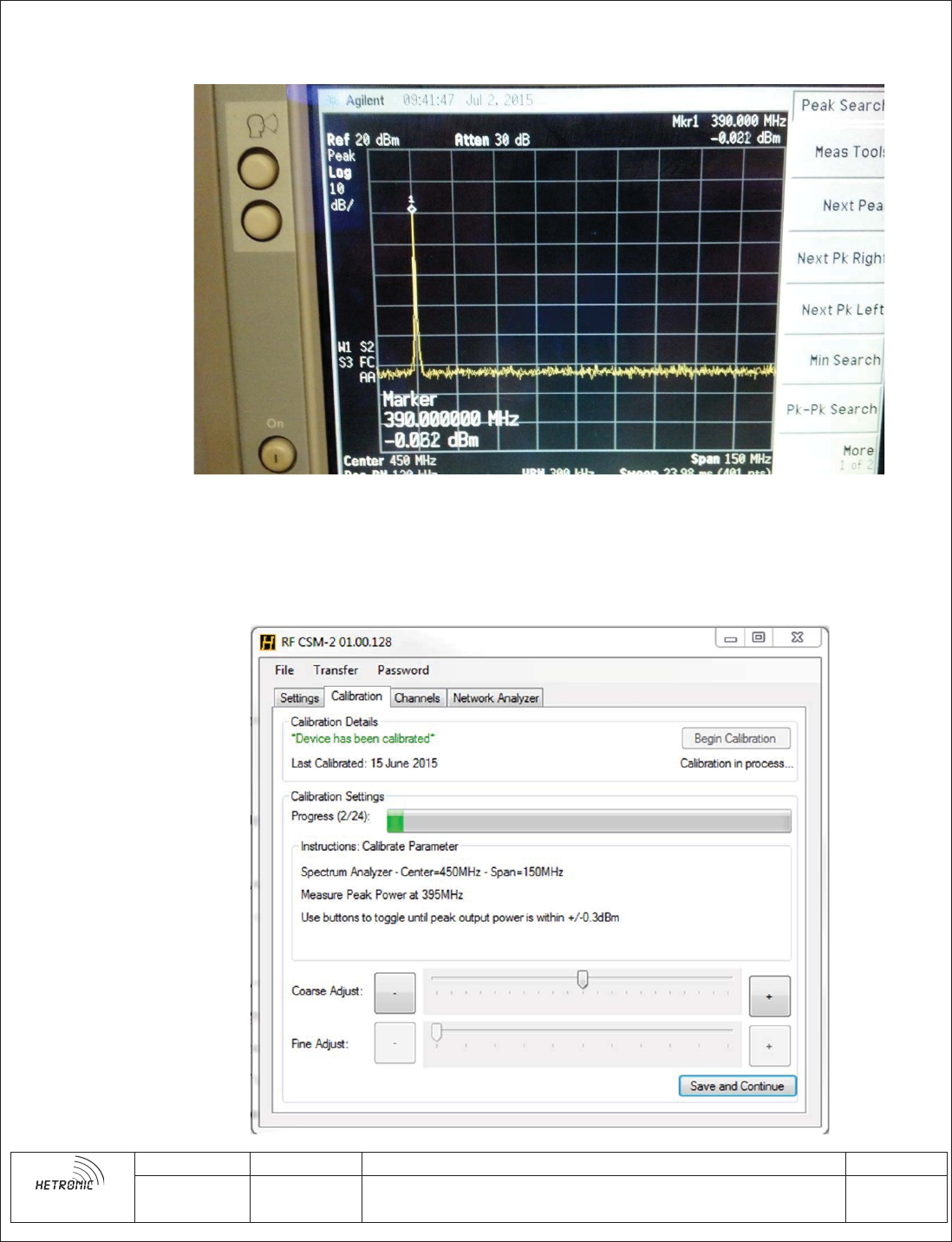Click the RF CSM-2 app icon in title bar
Screen dimensions: 952x1242
point(268,643)
